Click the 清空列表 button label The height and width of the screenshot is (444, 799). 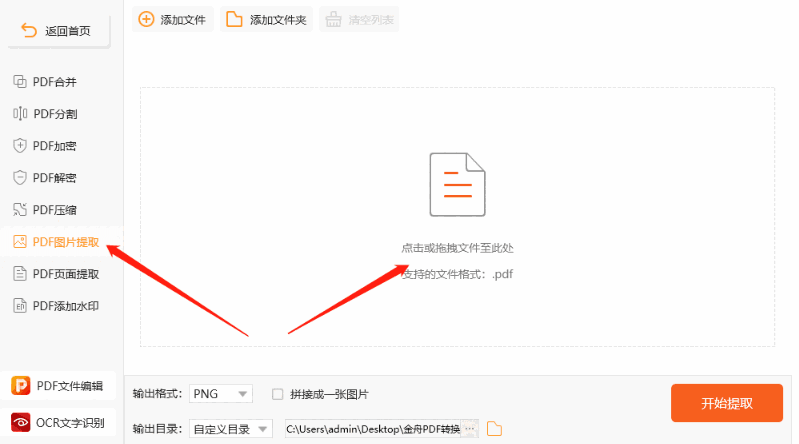(371, 20)
